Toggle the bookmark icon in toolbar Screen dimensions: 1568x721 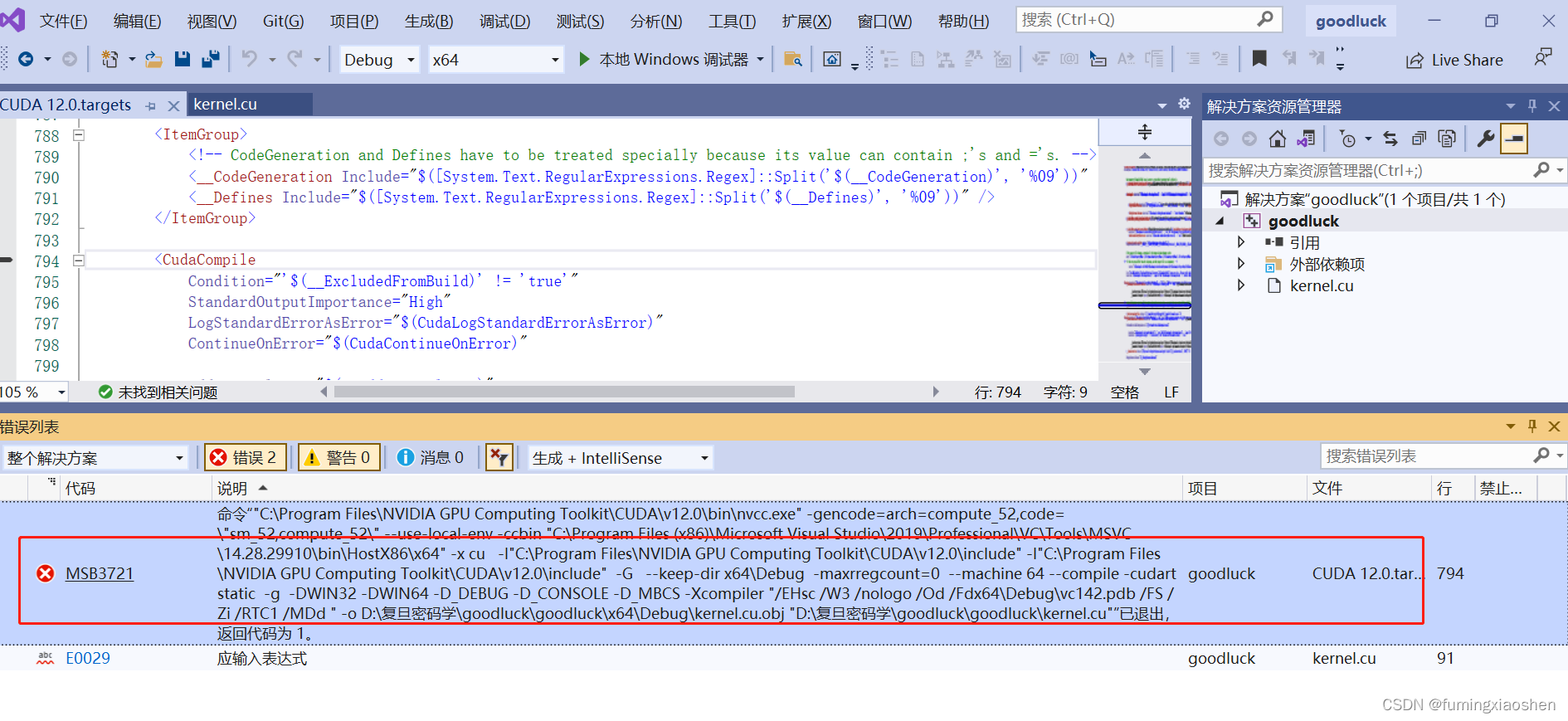click(x=1259, y=58)
